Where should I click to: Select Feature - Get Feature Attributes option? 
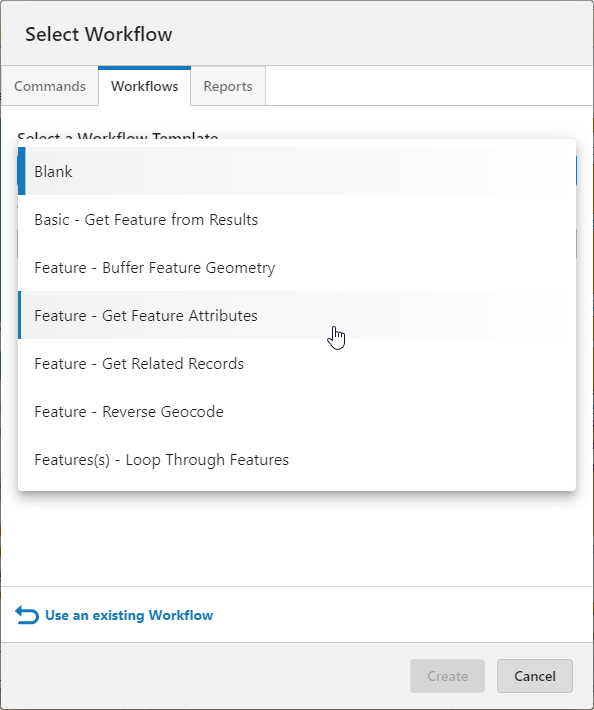297,315
